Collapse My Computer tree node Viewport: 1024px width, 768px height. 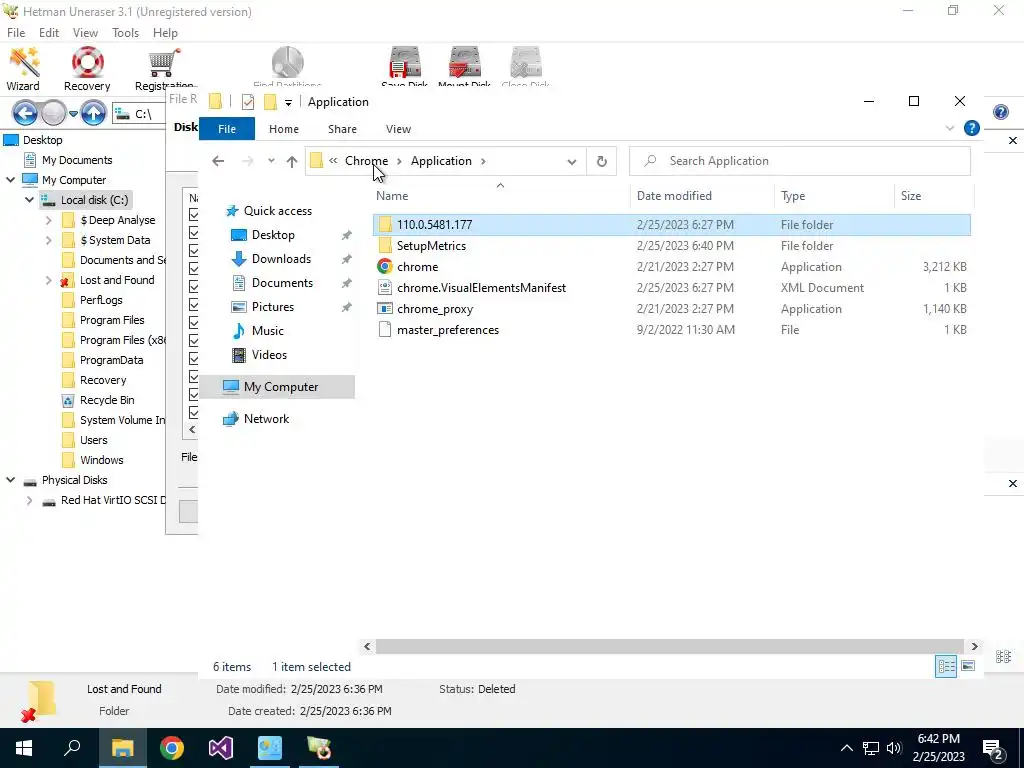point(10,180)
